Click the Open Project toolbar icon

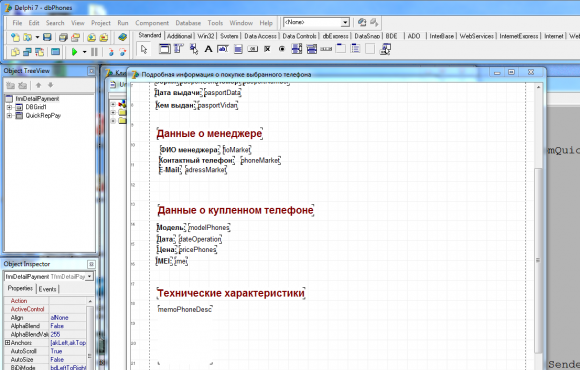(75, 37)
